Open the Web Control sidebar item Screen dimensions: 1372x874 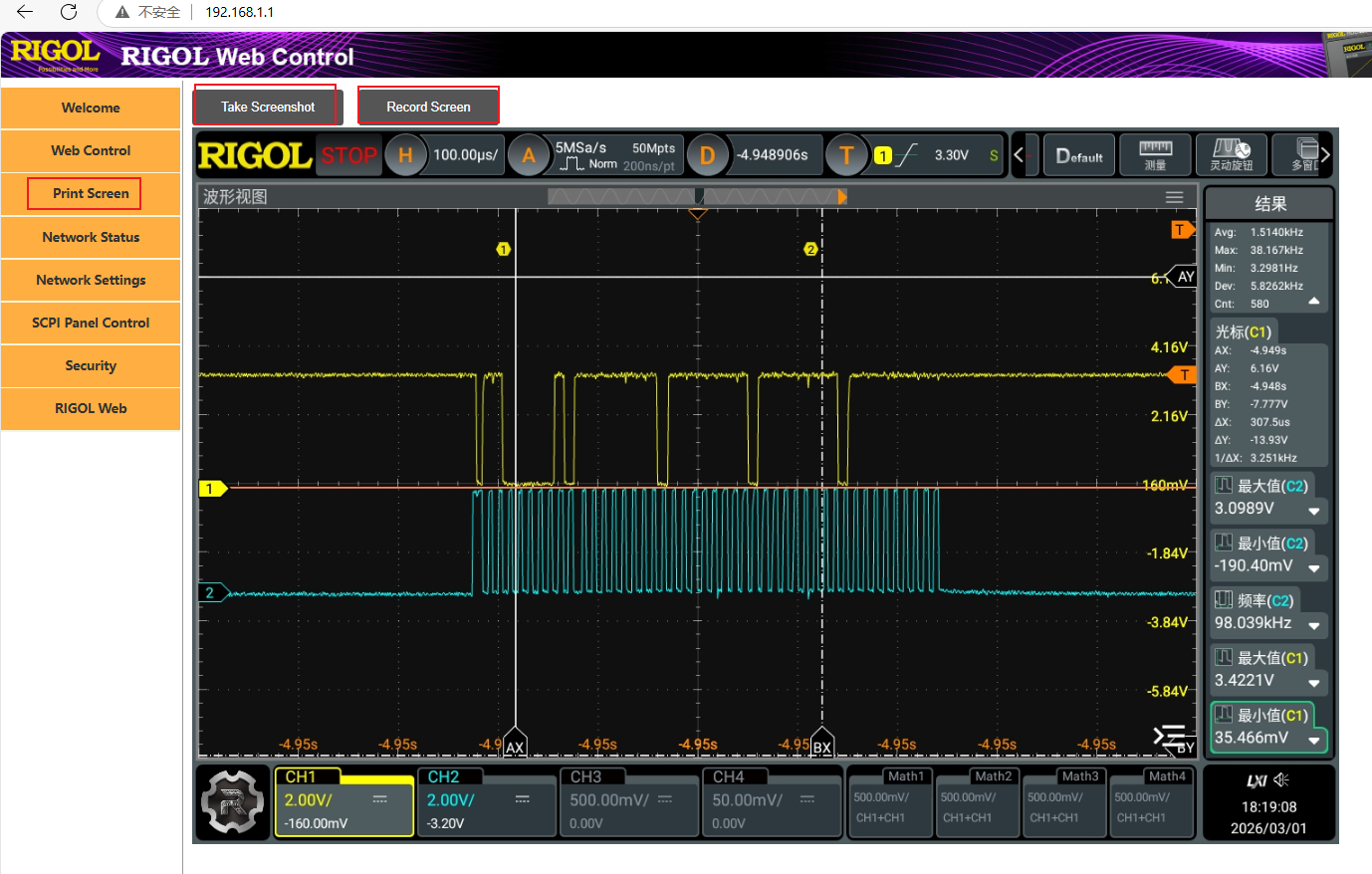[x=91, y=150]
